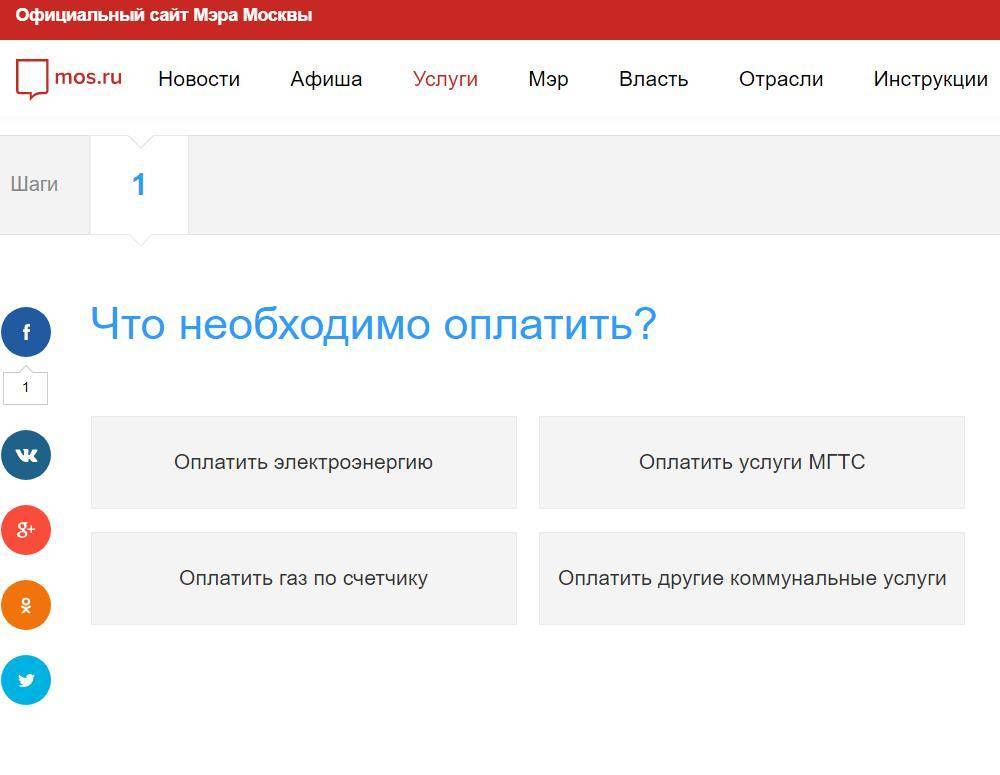Viewport: 1000px width, 775px height.
Task: Go to the Услуги section
Action: tap(445, 79)
